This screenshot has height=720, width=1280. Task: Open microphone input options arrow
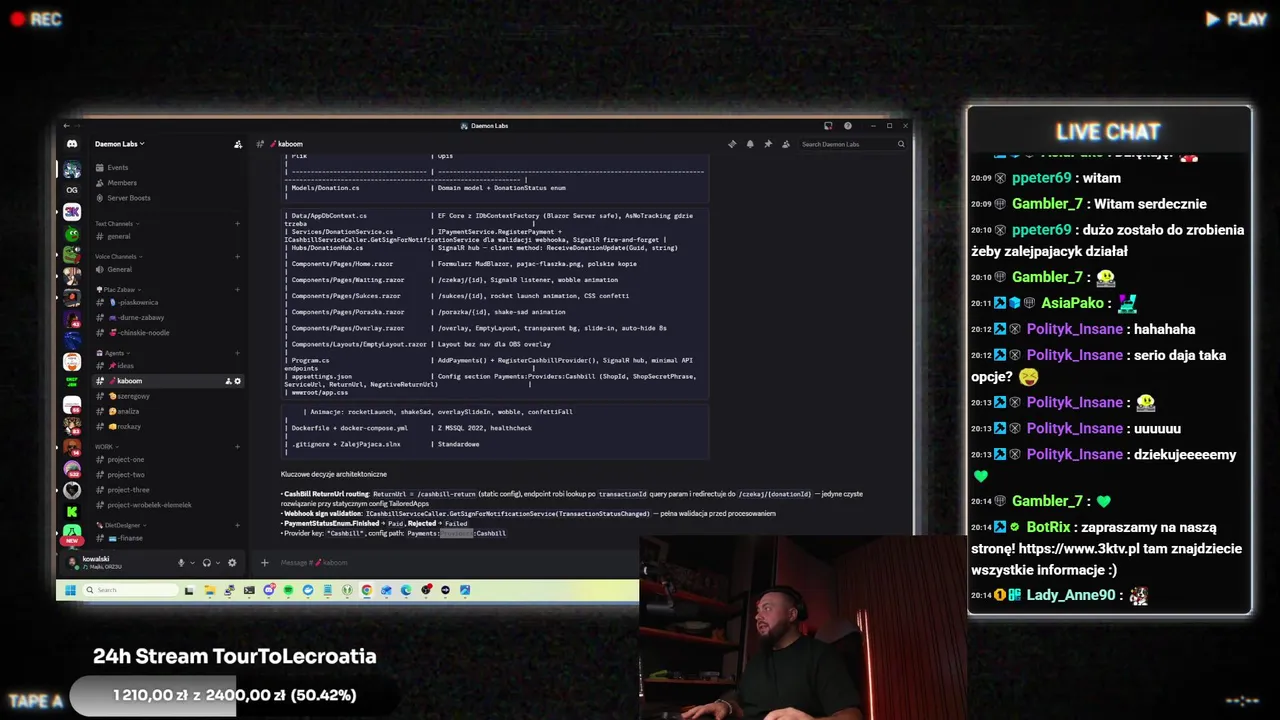click(x=192, y=563)
